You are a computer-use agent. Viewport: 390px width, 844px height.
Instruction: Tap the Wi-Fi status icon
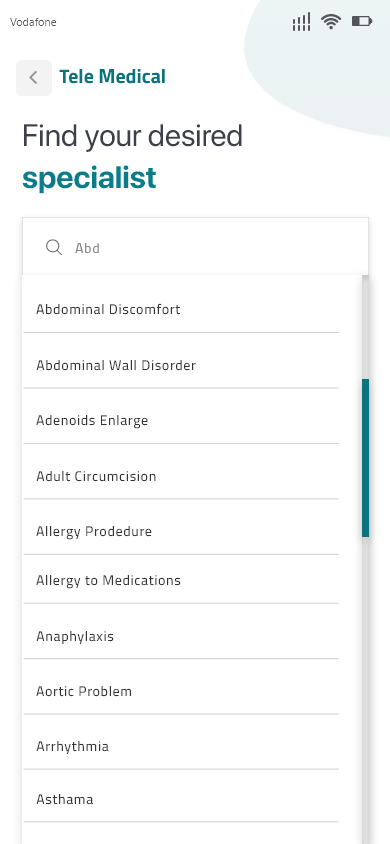pyautogui.click(x=331, y=22)
